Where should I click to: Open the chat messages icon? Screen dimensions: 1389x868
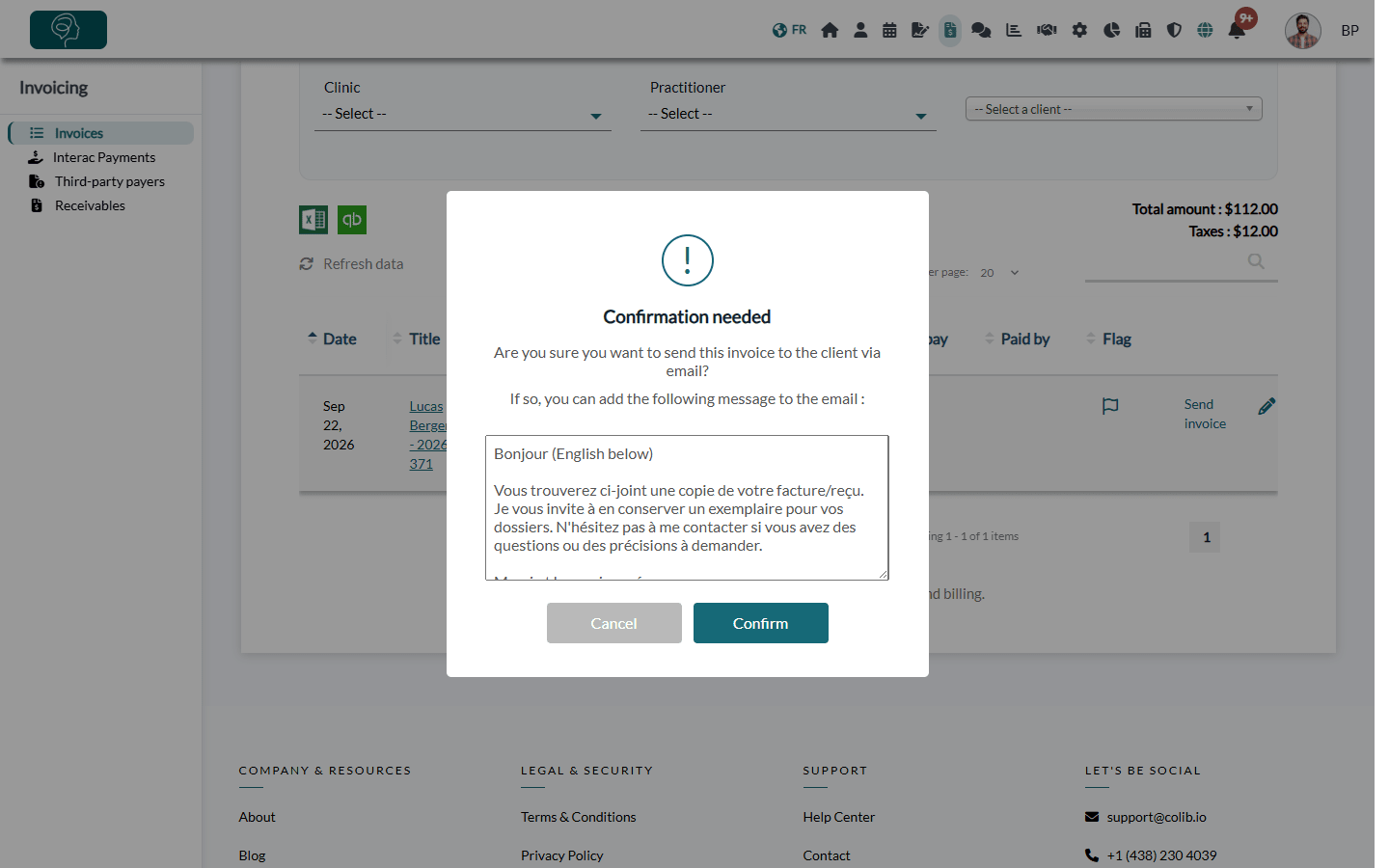coord(981,30)
